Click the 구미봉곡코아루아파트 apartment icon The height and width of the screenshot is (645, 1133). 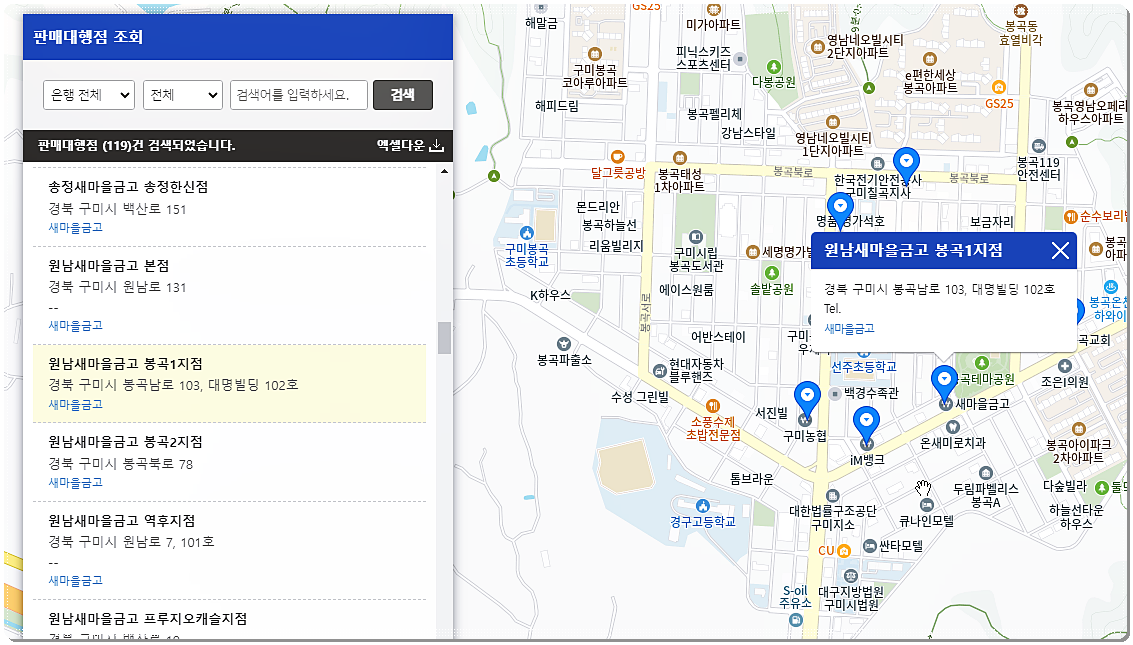click(x=594, y=53)
